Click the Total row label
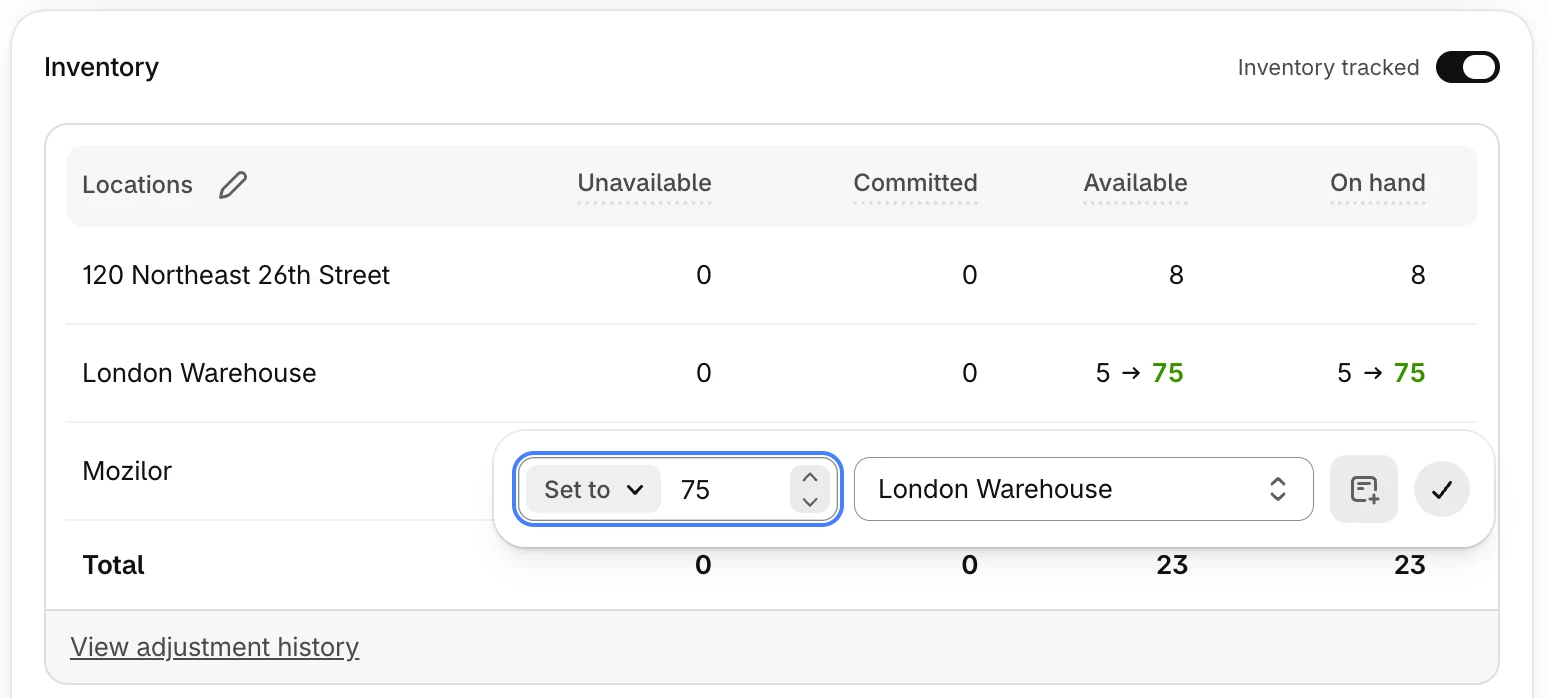 [113, 565]
